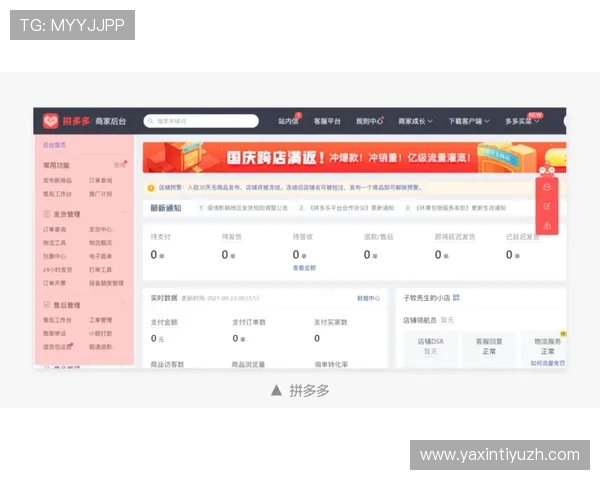Click the QR code icon beside shop name

pos(456,297)
